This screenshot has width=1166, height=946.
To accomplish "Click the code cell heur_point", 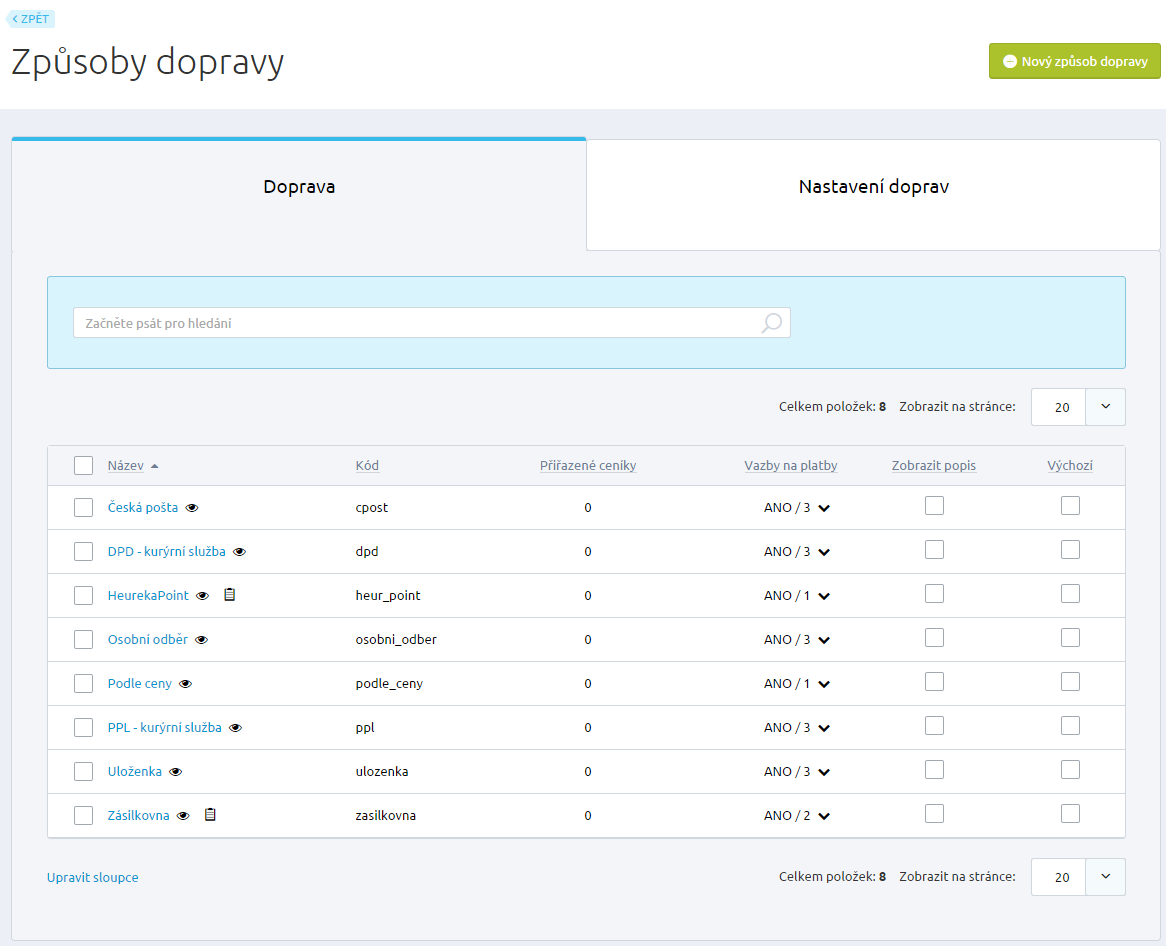I will (x=387, y=596).
